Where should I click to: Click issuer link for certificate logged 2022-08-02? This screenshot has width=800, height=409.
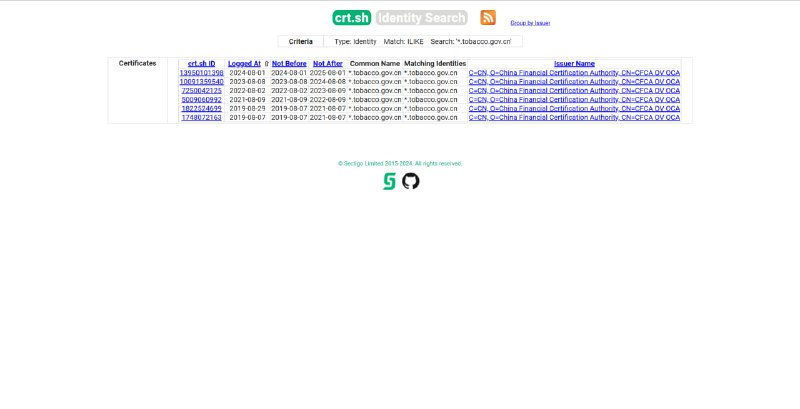pos(574,91)
